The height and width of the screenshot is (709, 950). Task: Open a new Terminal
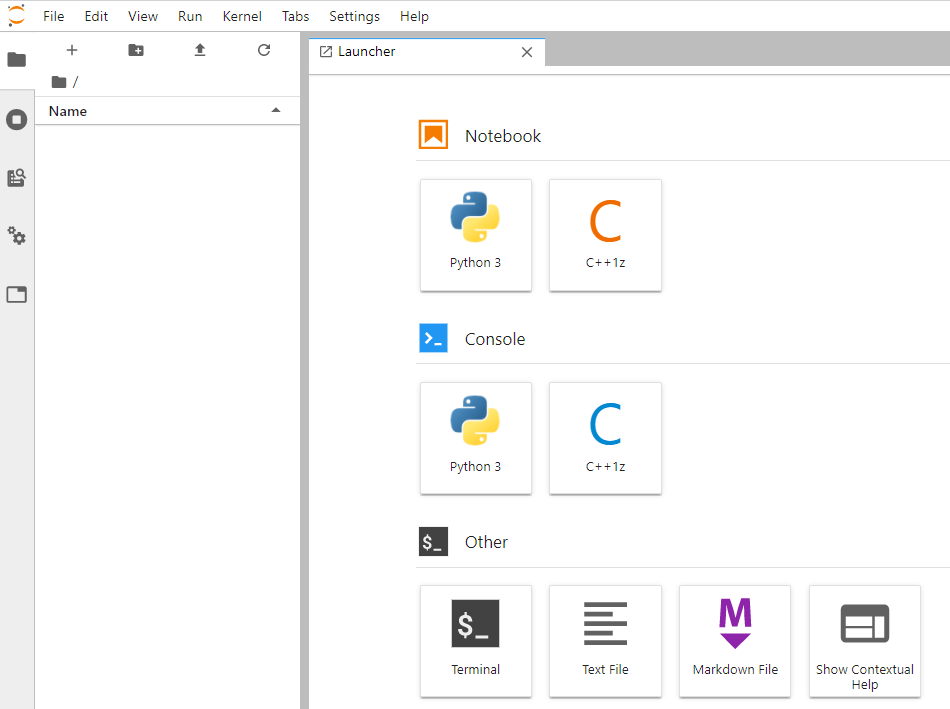tap(476, 641)
